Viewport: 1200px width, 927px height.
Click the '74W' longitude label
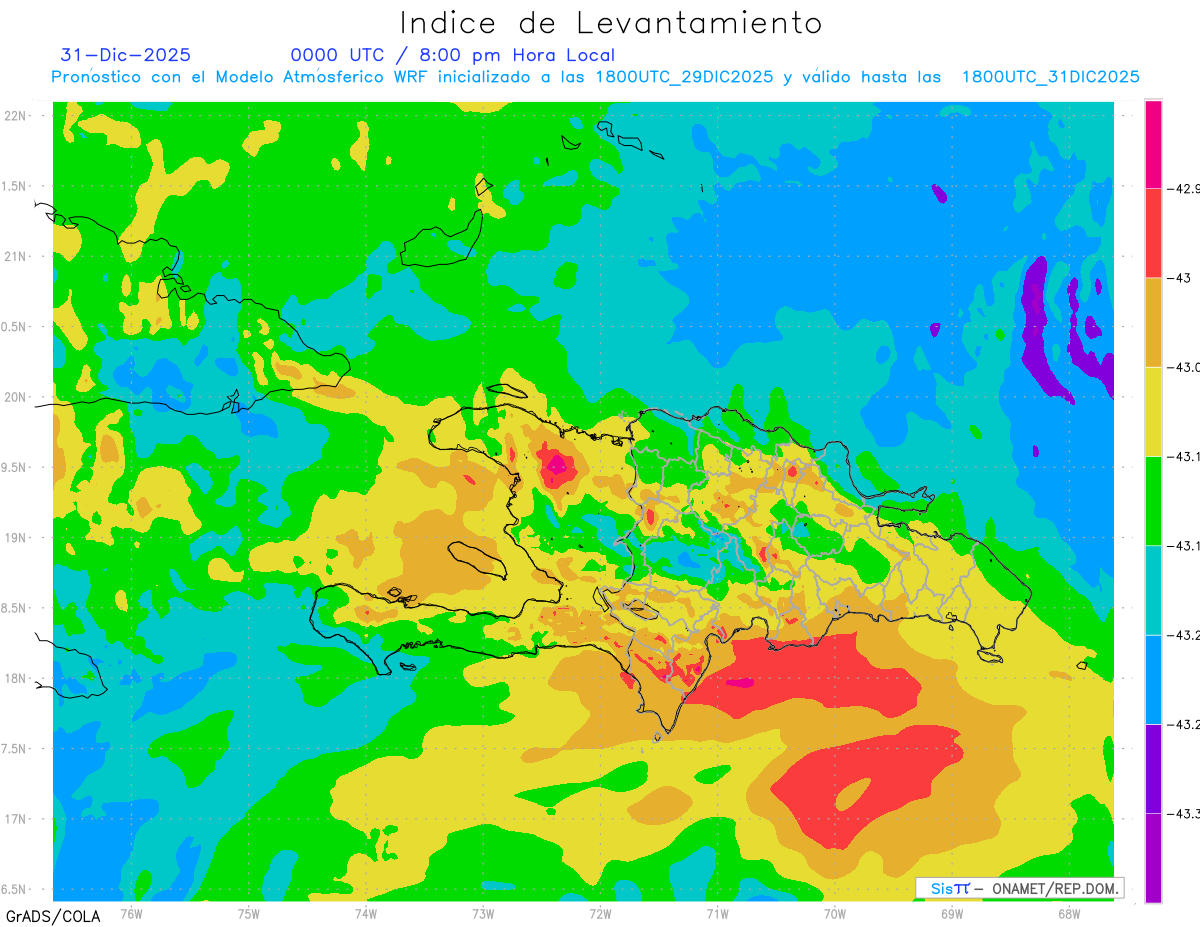366,912
